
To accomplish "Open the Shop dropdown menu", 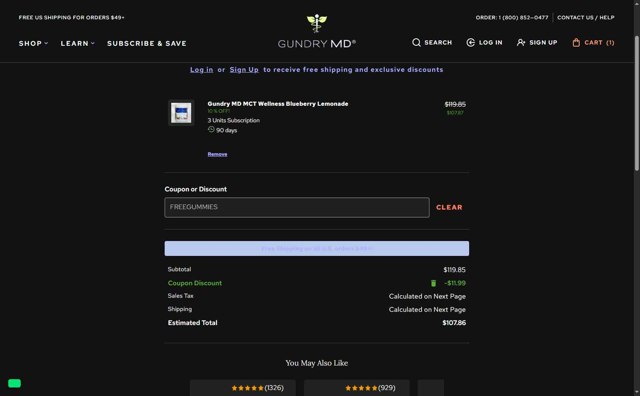I will [x=33, y=43].
